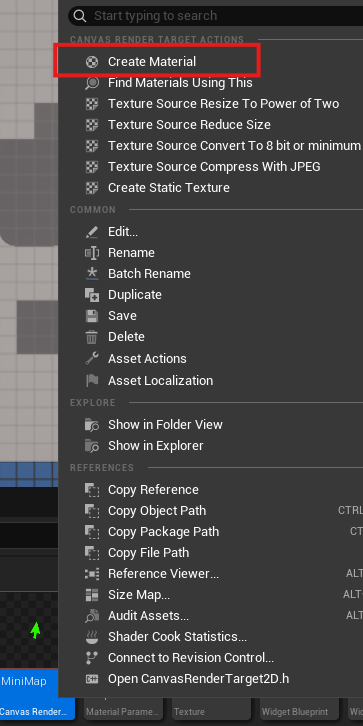This screenshot has height=726, width=363.
Task: Click the icon beside Texture Source Reduce Size
Action: click(92, 125)
